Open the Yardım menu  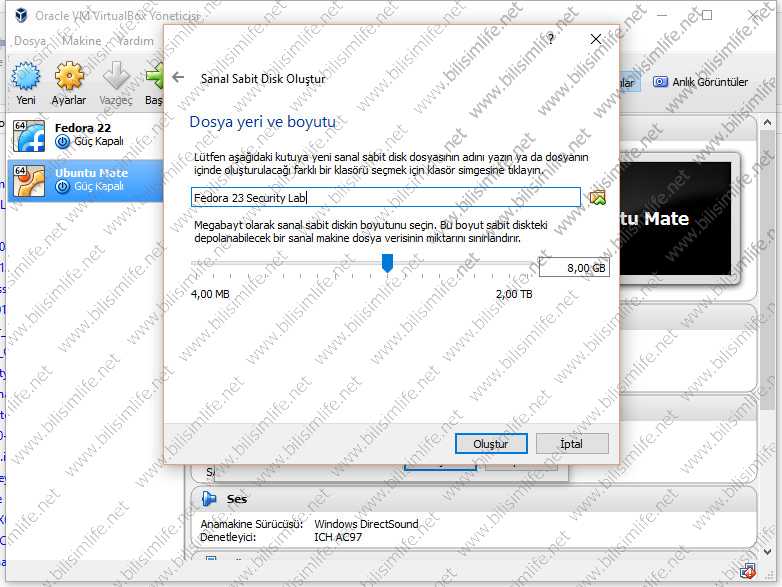pyautogui.click(x=136, y=41)
